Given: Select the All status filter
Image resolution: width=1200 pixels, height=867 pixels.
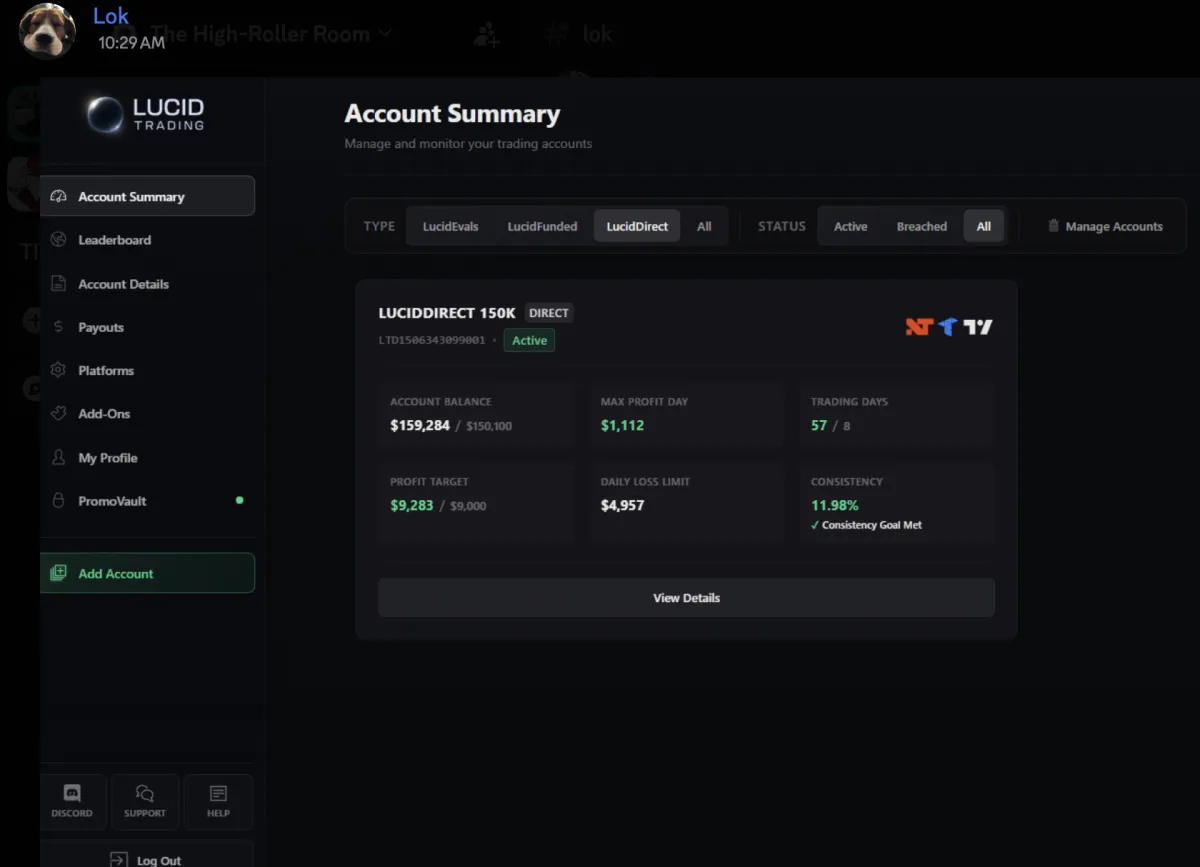Looking at the screenshot, I should 984,226.
